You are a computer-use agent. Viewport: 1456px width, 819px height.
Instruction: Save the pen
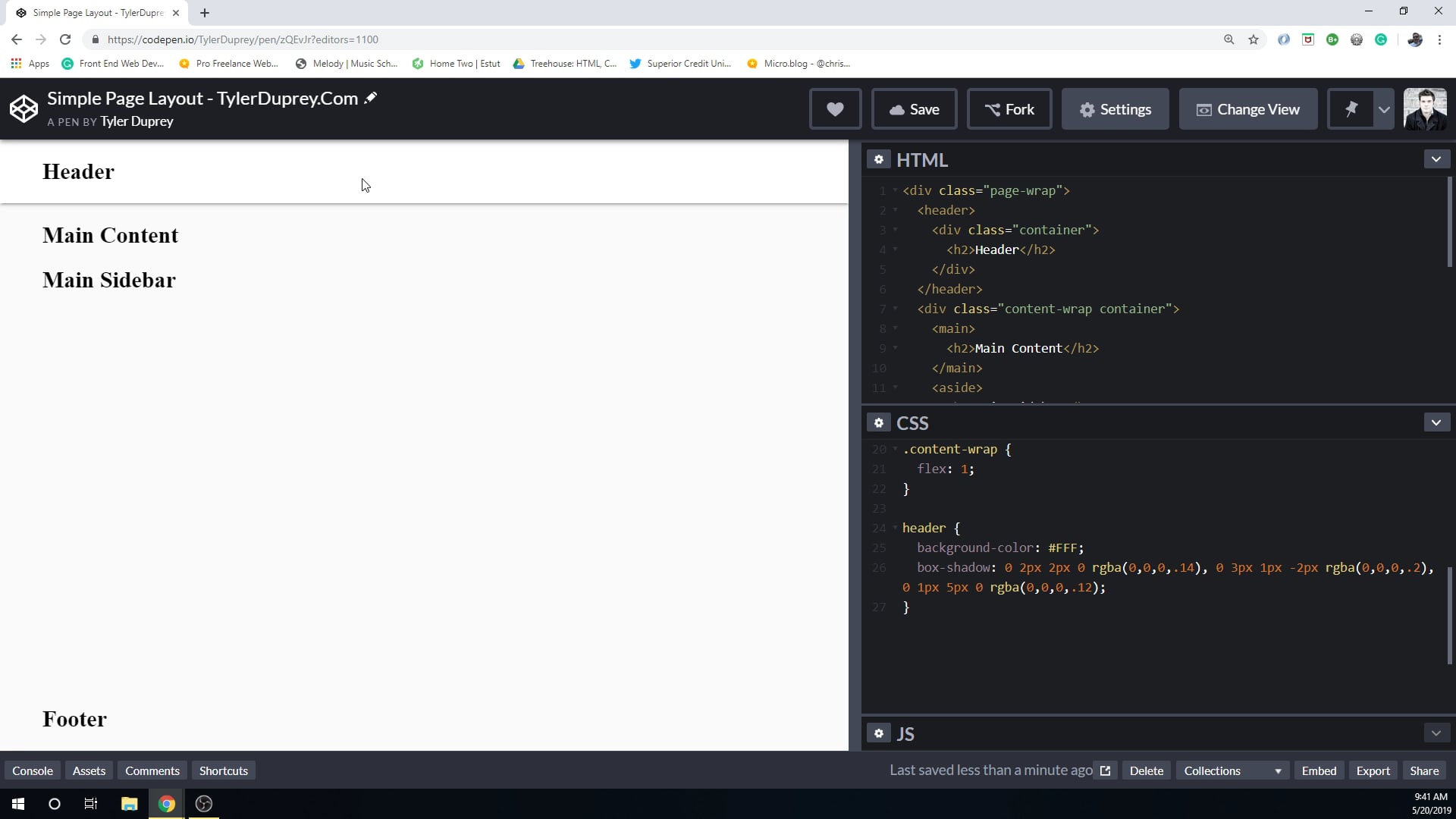915,108
